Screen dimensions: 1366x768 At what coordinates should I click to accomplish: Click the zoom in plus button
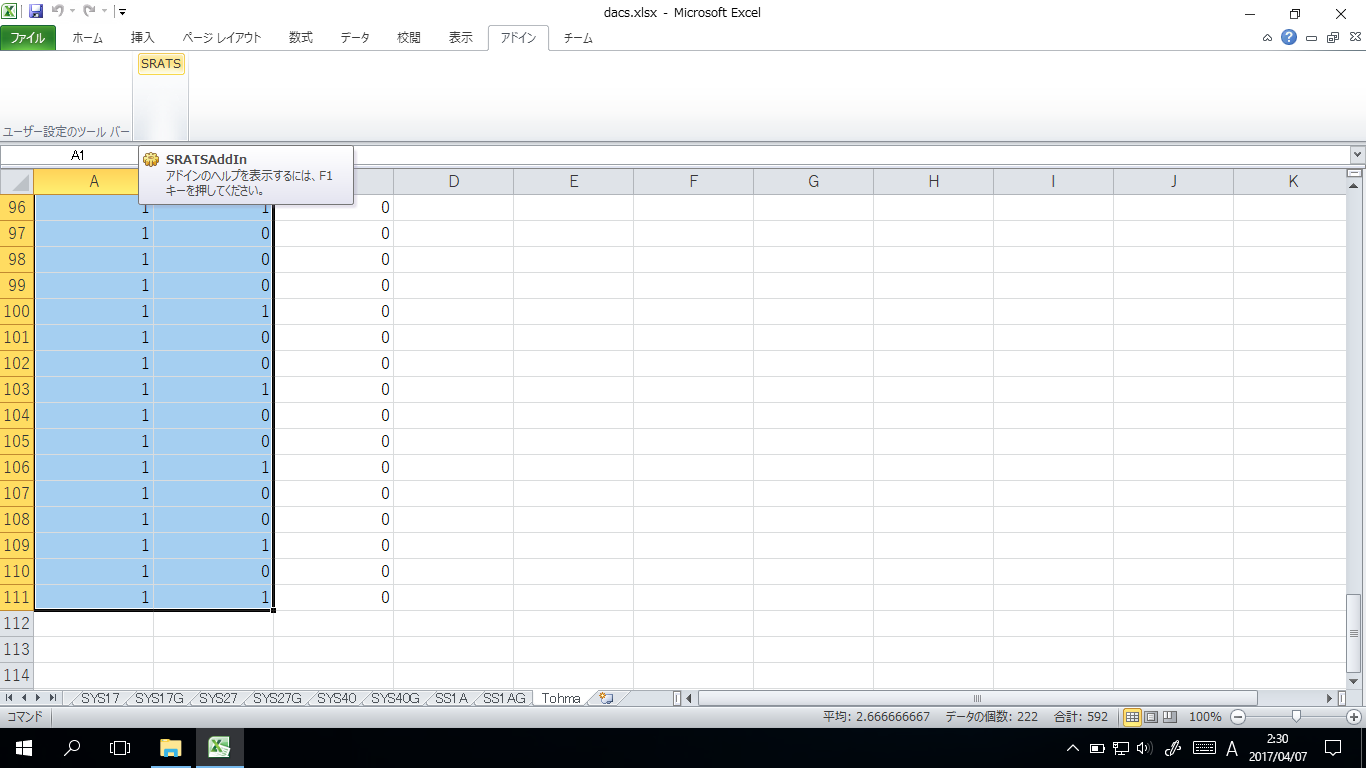pyautogui.click(x=1354, y=717)
